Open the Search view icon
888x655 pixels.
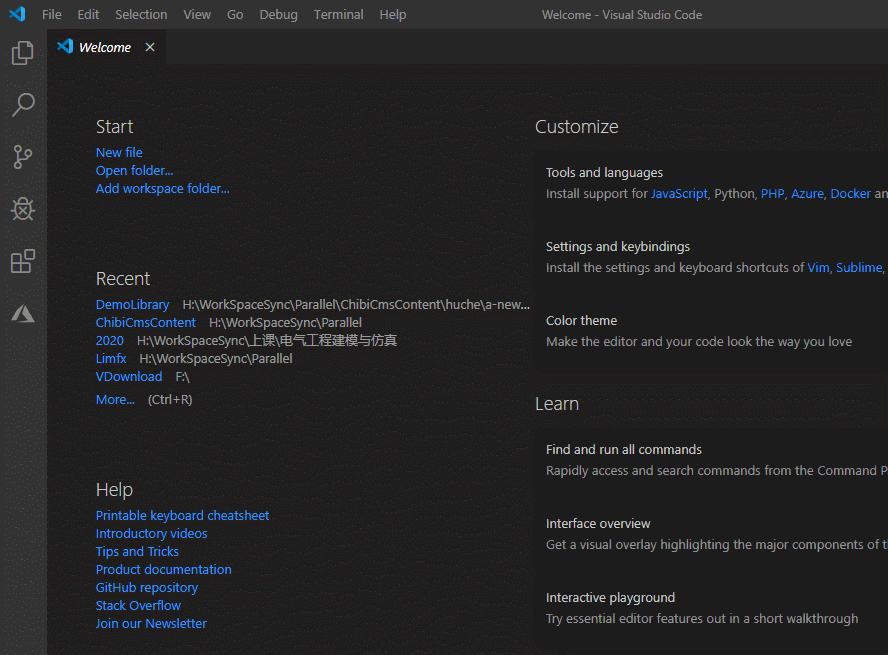(x=23, y=105)
